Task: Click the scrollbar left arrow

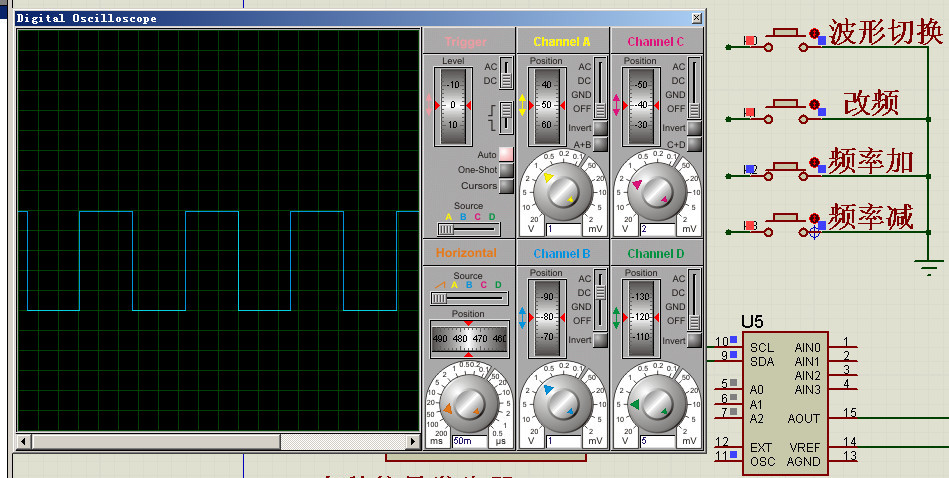Action: (24, 442)
